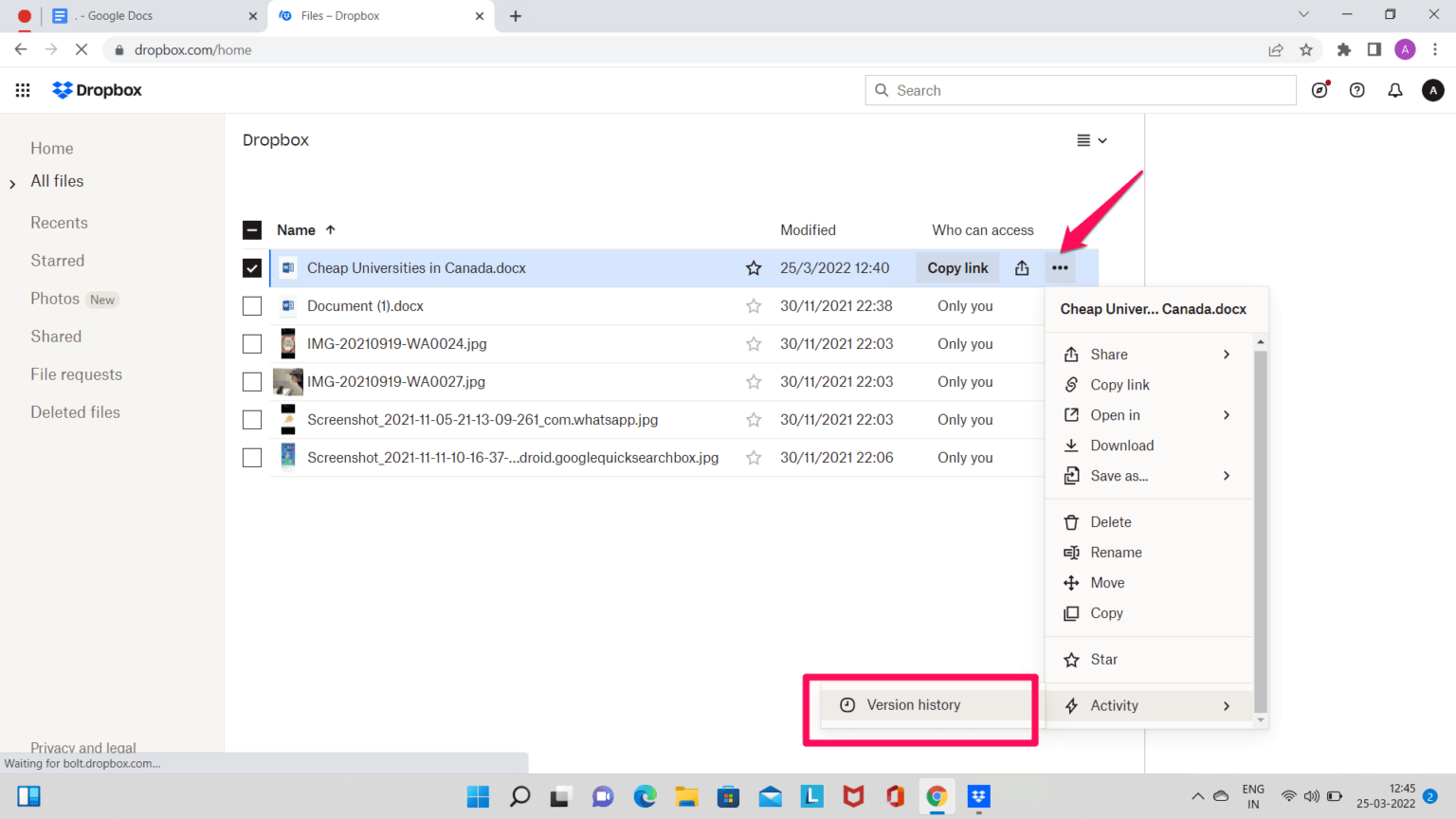Open Dropbox app in Windows taskbar
This screenshot has height=819, width=1456.
pyautogui.click(x=979, y=796)
